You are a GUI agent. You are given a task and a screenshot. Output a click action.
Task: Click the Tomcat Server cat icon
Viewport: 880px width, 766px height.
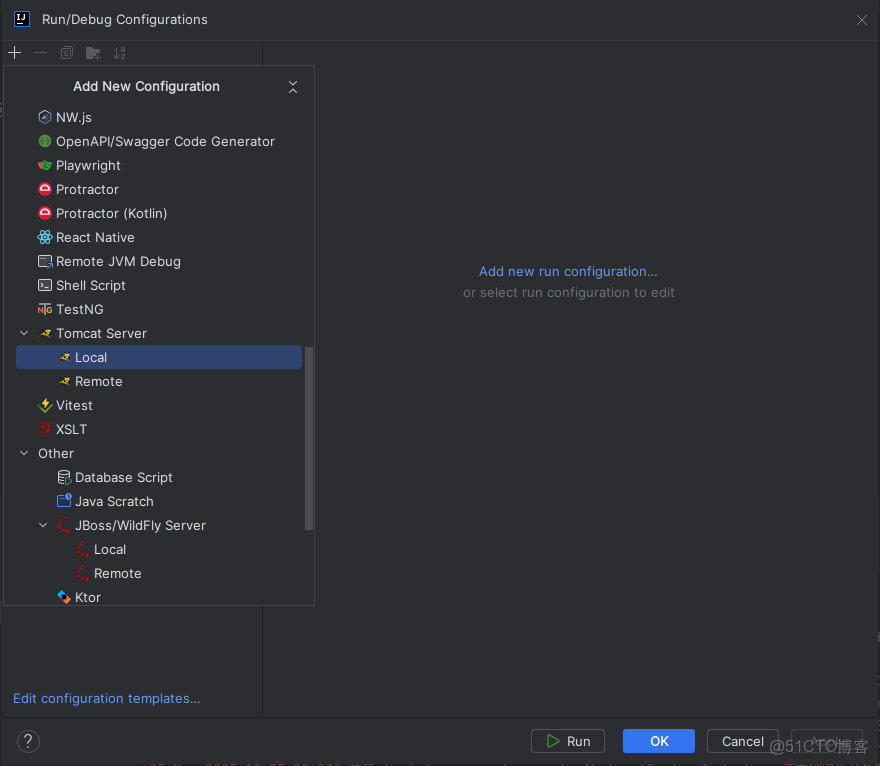(45, 333)
